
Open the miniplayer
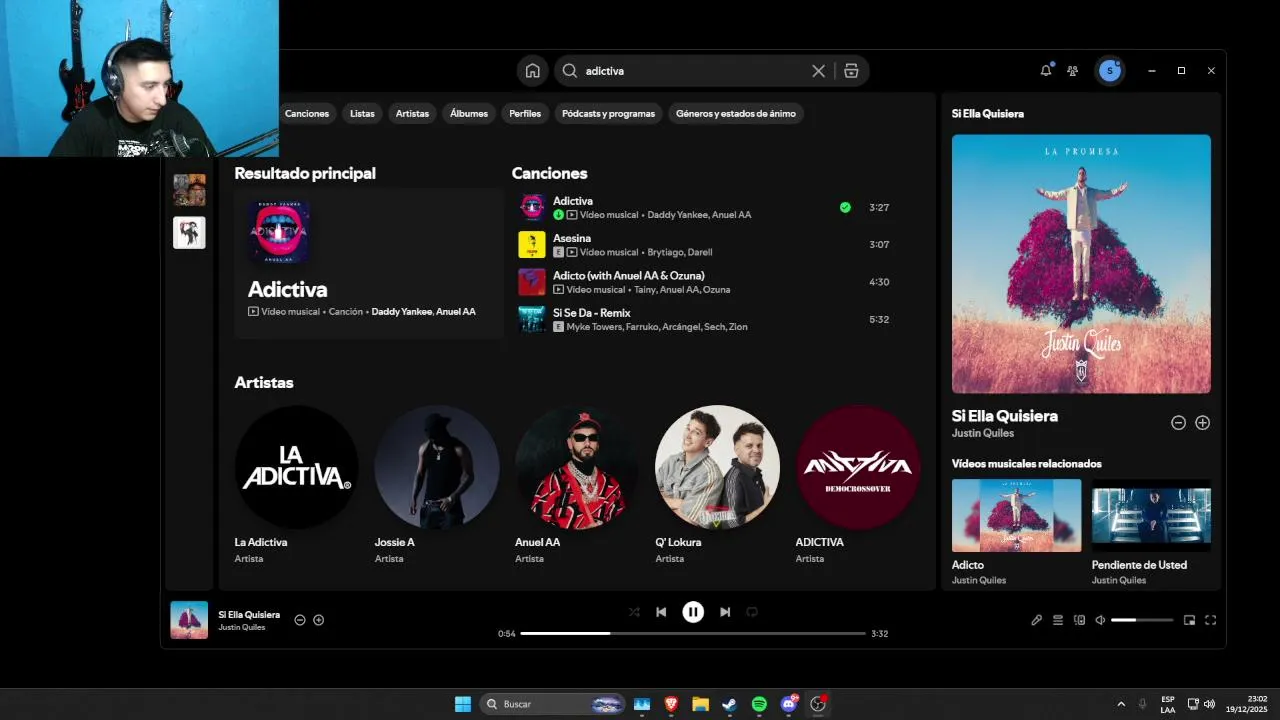coord(1190,620)
